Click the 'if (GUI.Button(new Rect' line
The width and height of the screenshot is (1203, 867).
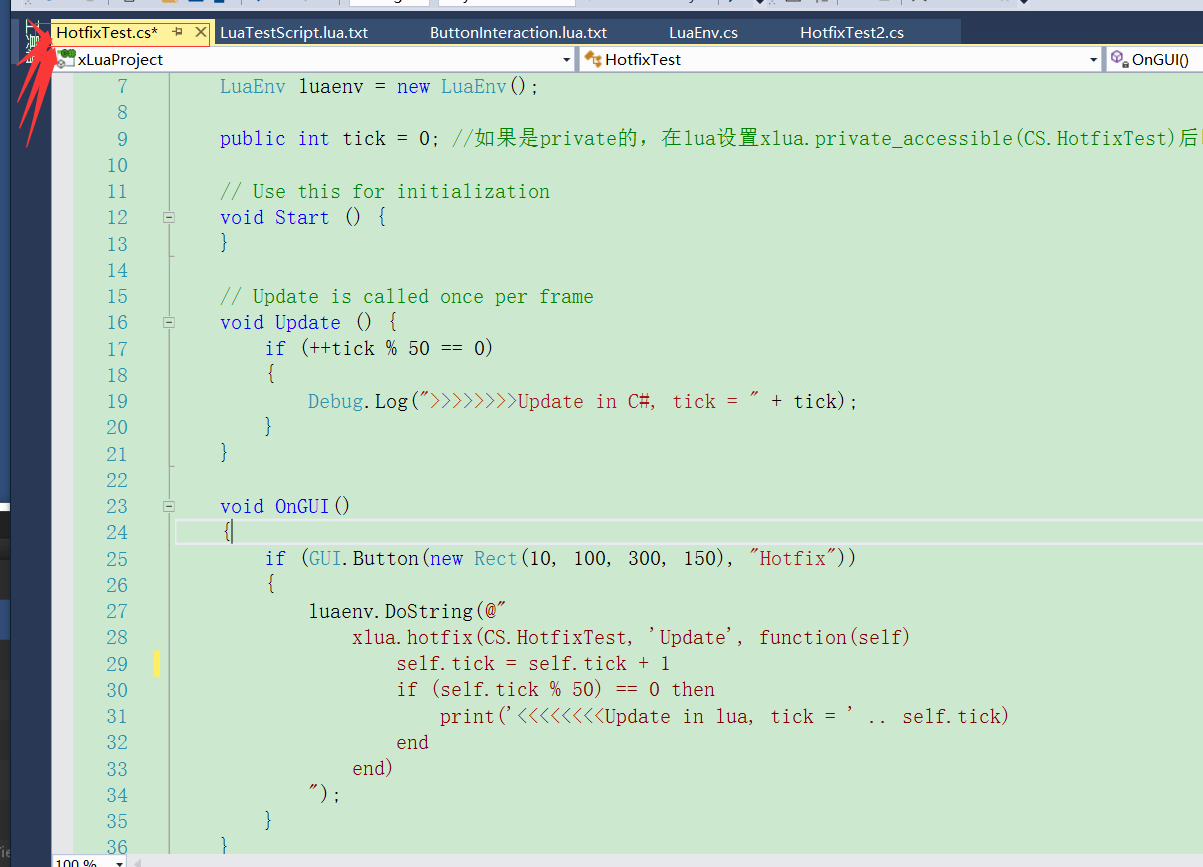coord(561,558)
